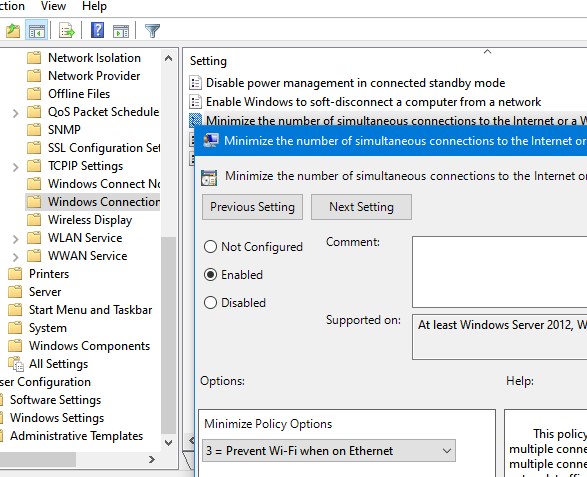Select Start Menu and Taskbar tree item
The image size is (587, 477).
point(91,310)
